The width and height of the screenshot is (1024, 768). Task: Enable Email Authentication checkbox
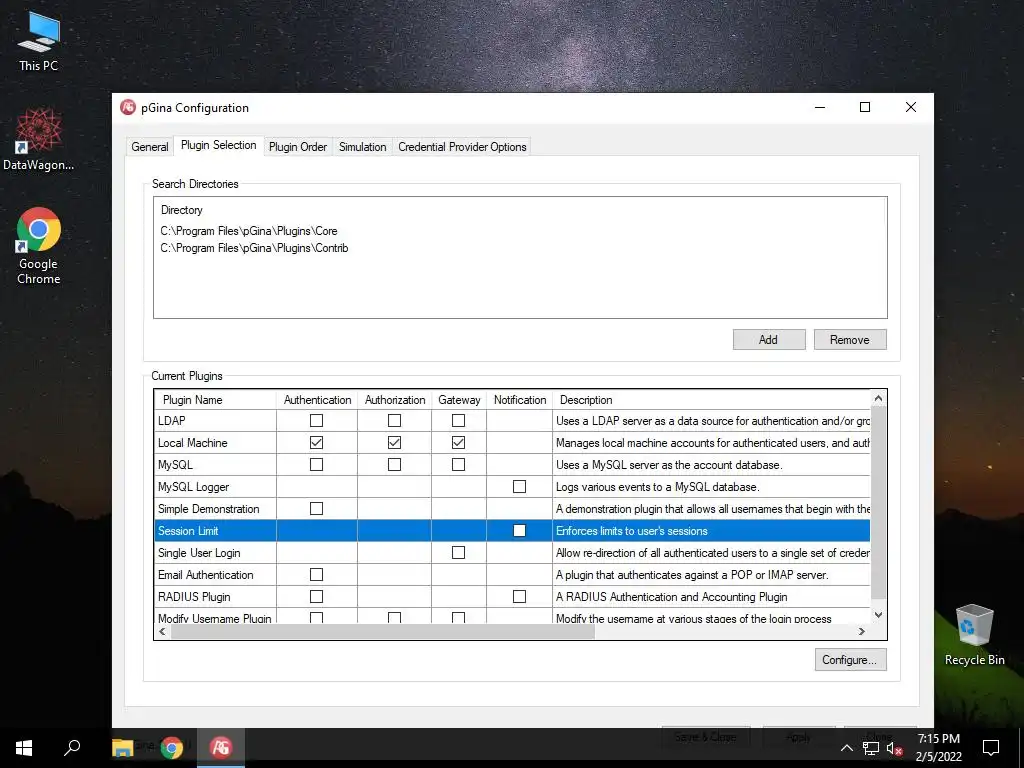(x=316, y=575)
